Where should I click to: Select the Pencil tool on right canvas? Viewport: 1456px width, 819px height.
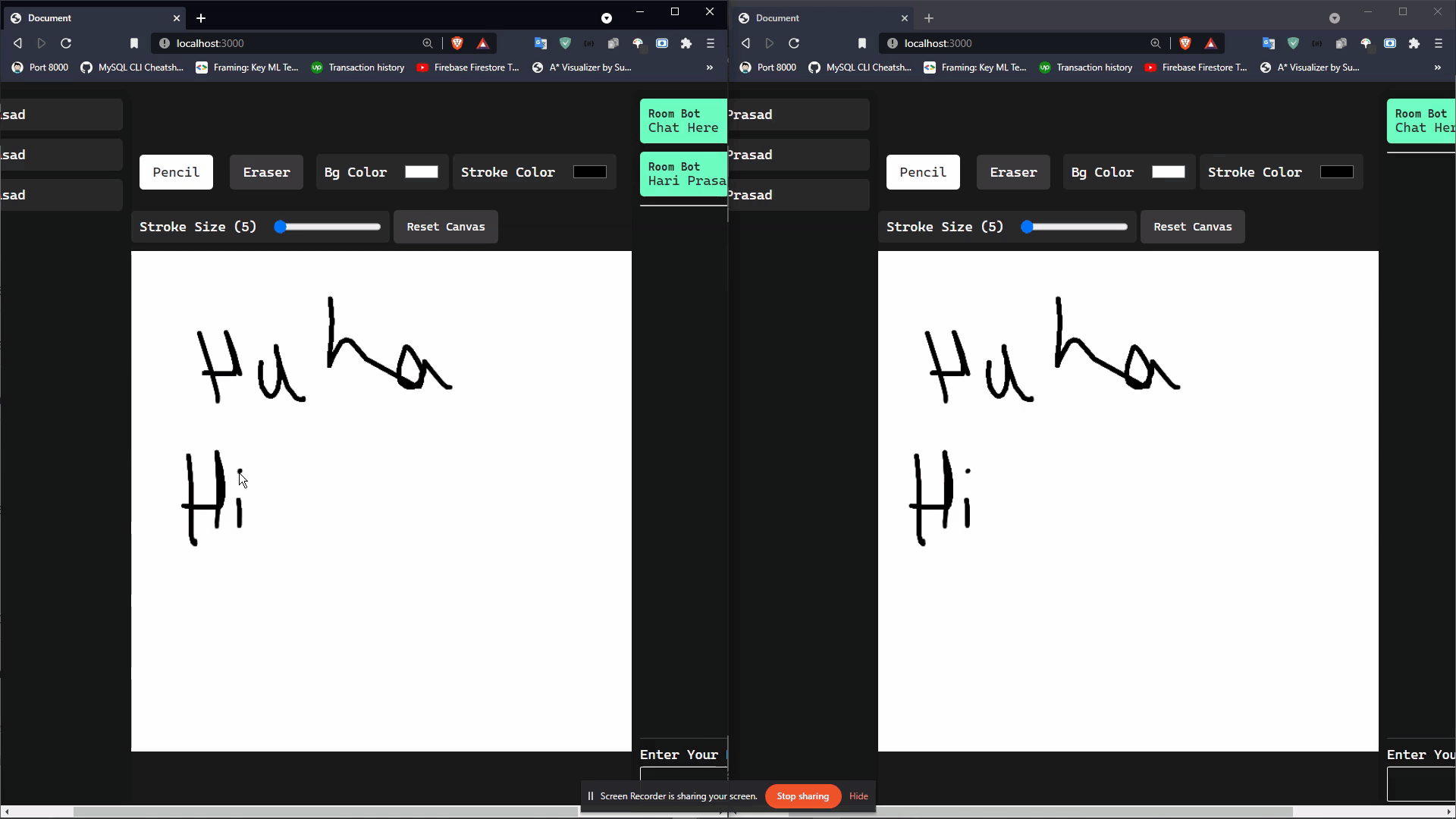point(923,172)
